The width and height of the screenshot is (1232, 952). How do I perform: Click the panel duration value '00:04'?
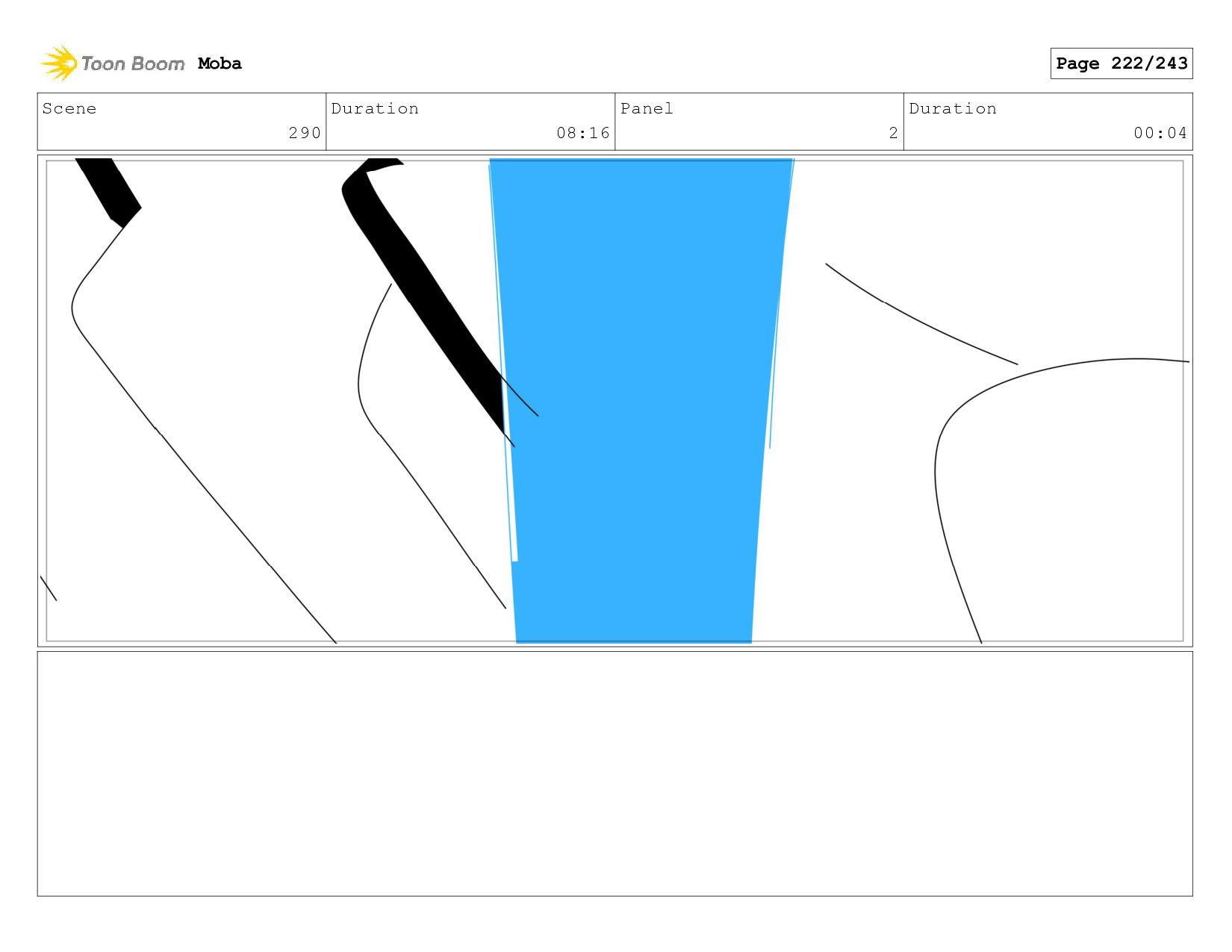click(x=1160, y=133)
